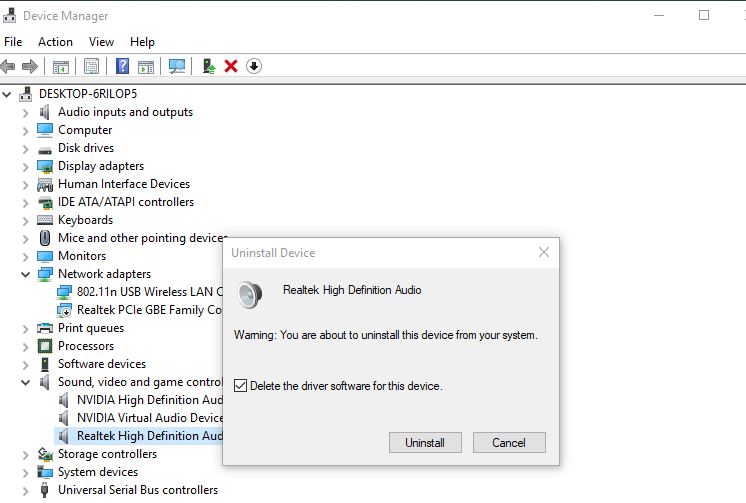Viewport: 746px width, 503px height.
Task: Select Realtek PCIe GBE Family adapter
Action: (x=148, y=310)
